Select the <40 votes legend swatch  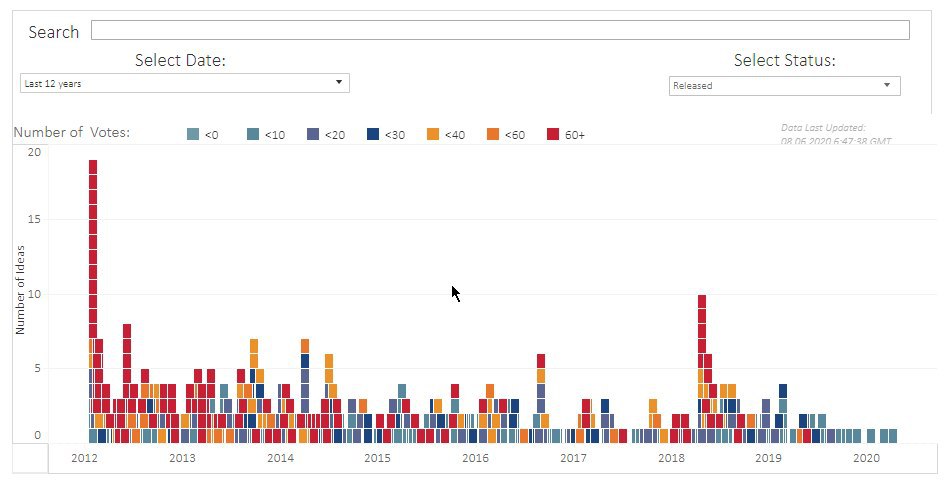pos(433,134)
